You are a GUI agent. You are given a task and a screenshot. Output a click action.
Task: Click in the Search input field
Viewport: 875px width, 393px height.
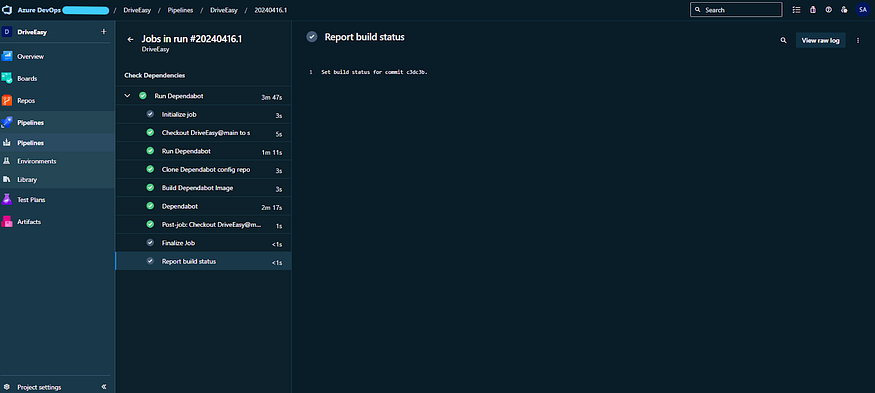tap(736, 10)
